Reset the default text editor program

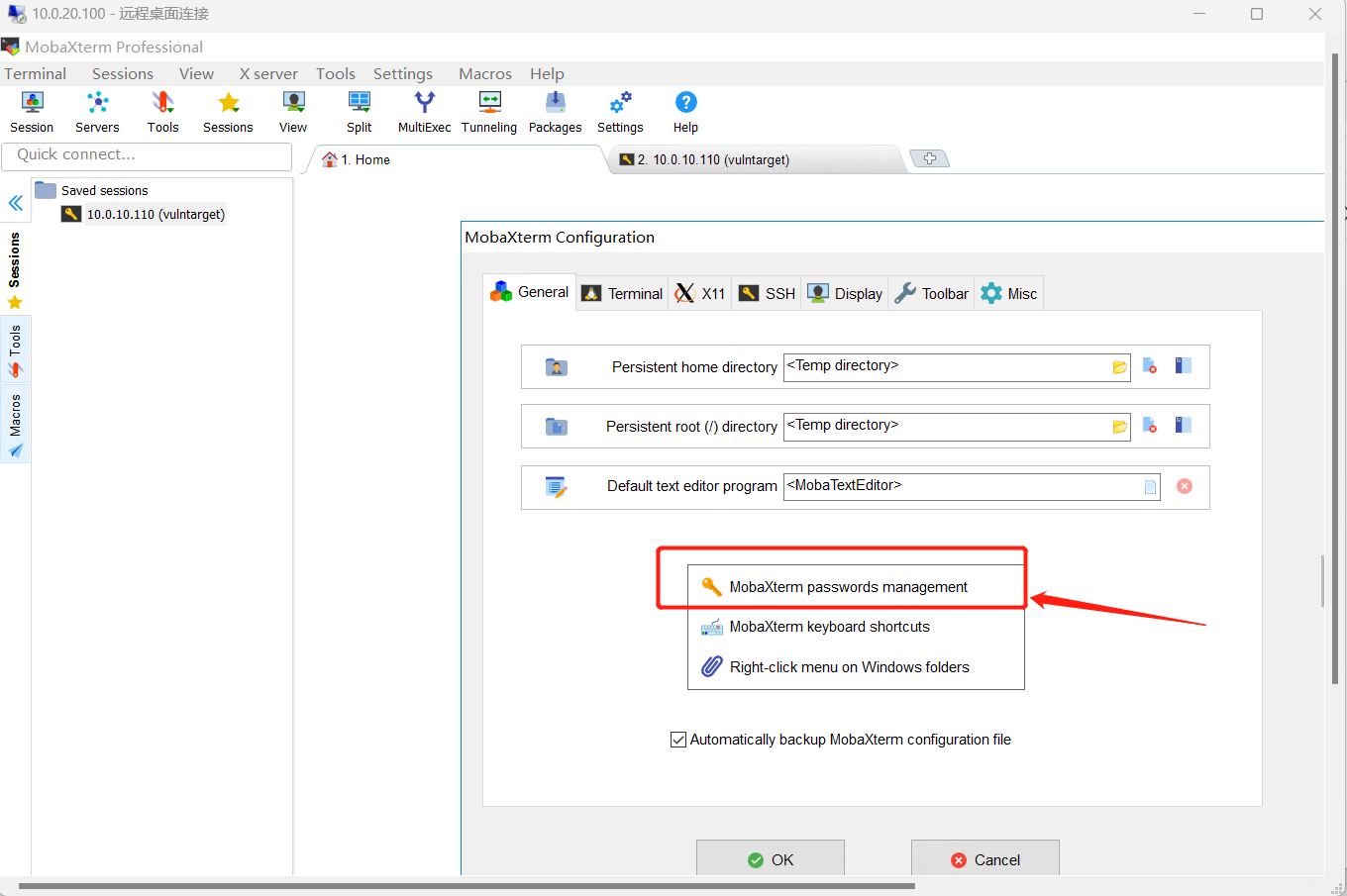[1184, 486]
